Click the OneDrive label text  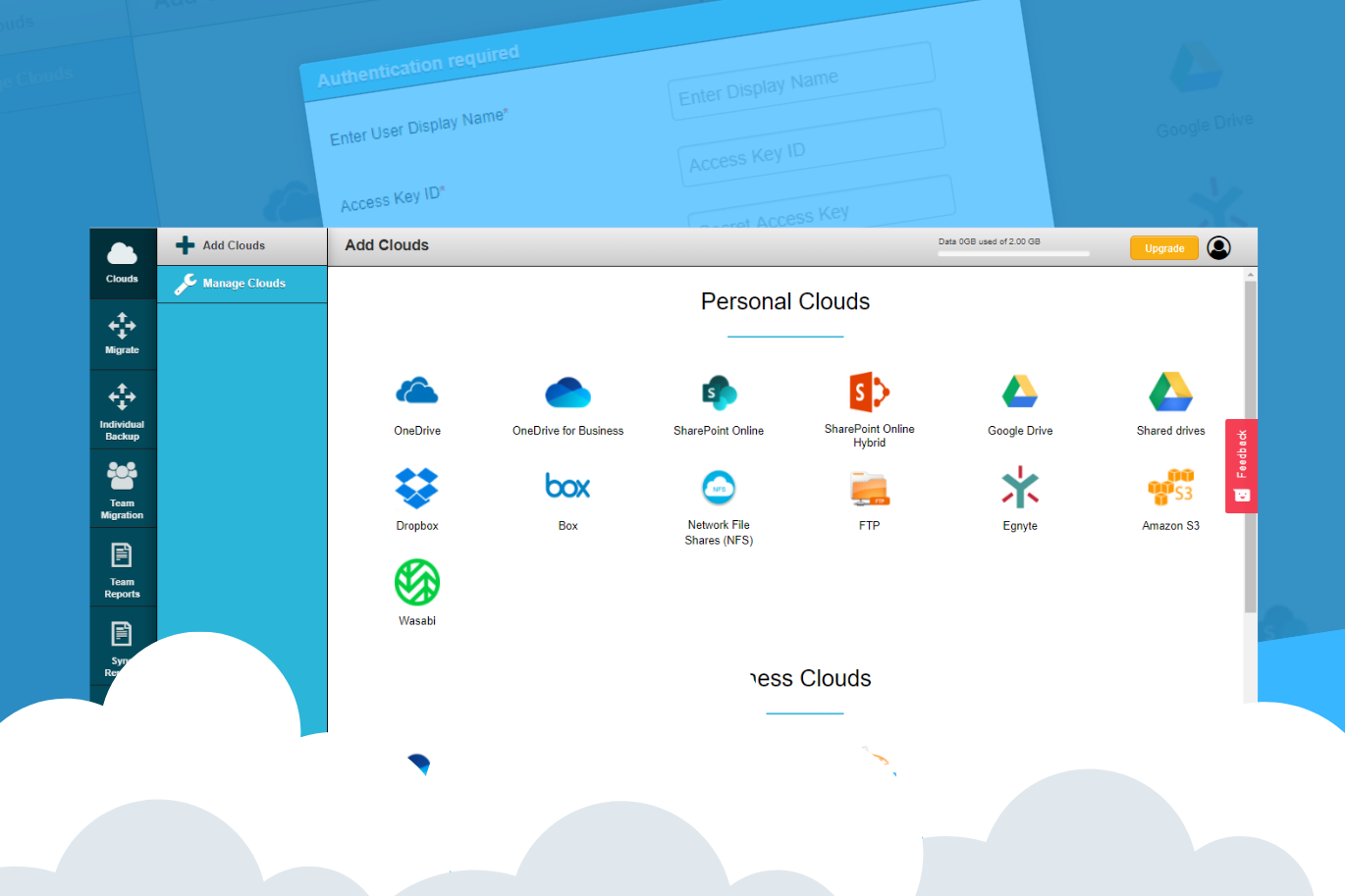417,431
